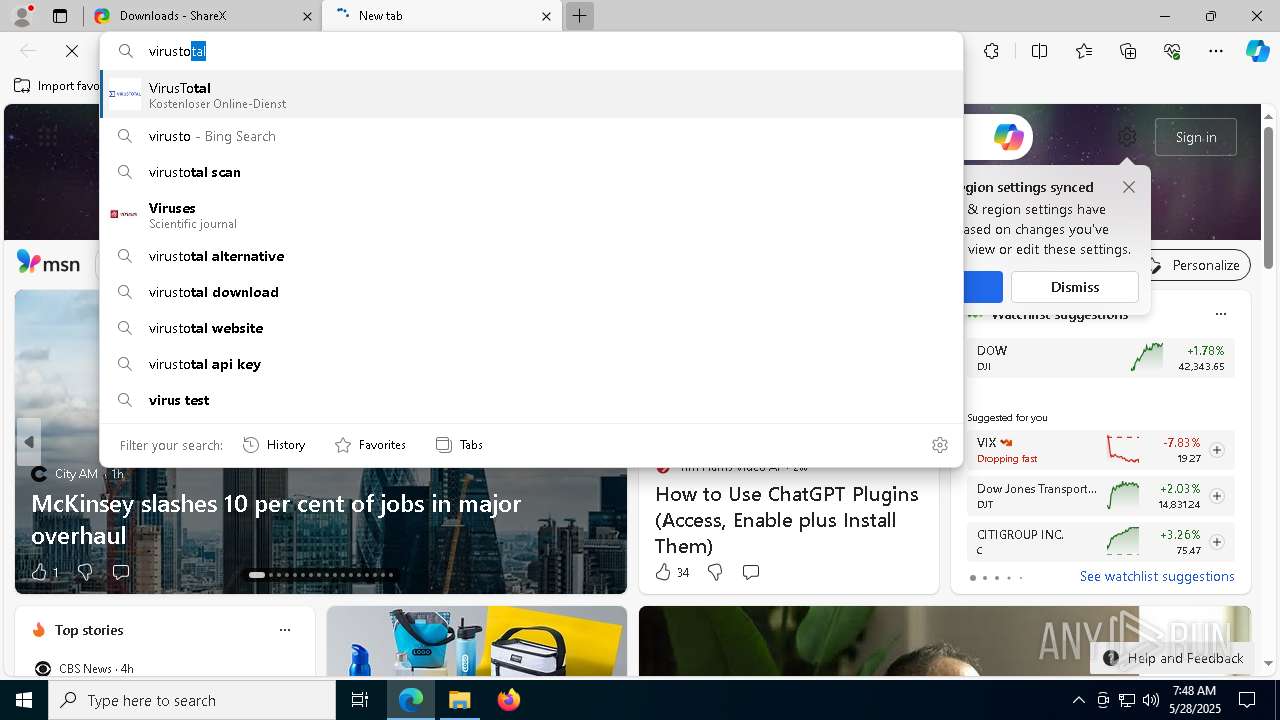The width and height of the screenshot is (1280, 720).
Task: Open Browser essentials heart icon
Action: tap(1172, 51)
